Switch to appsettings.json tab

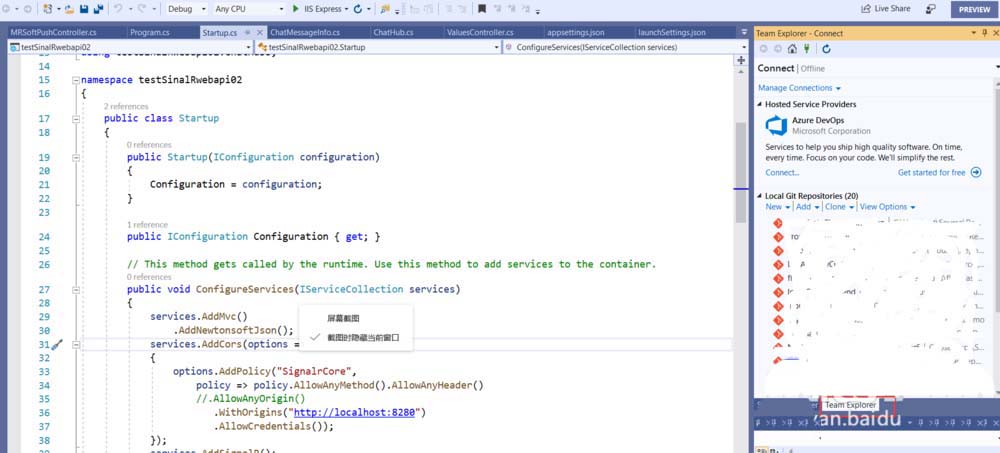576,33
